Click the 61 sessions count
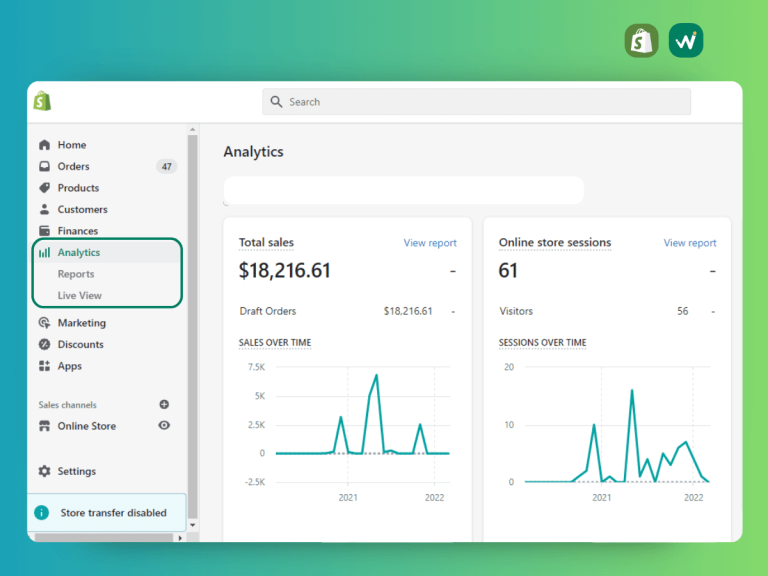Screen dimensions: 768x576 [x=508, y=270]
